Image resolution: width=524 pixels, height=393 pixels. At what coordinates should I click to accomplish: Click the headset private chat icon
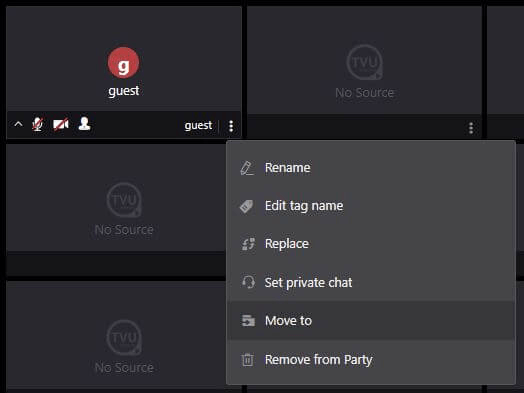(x=248, y=282)
